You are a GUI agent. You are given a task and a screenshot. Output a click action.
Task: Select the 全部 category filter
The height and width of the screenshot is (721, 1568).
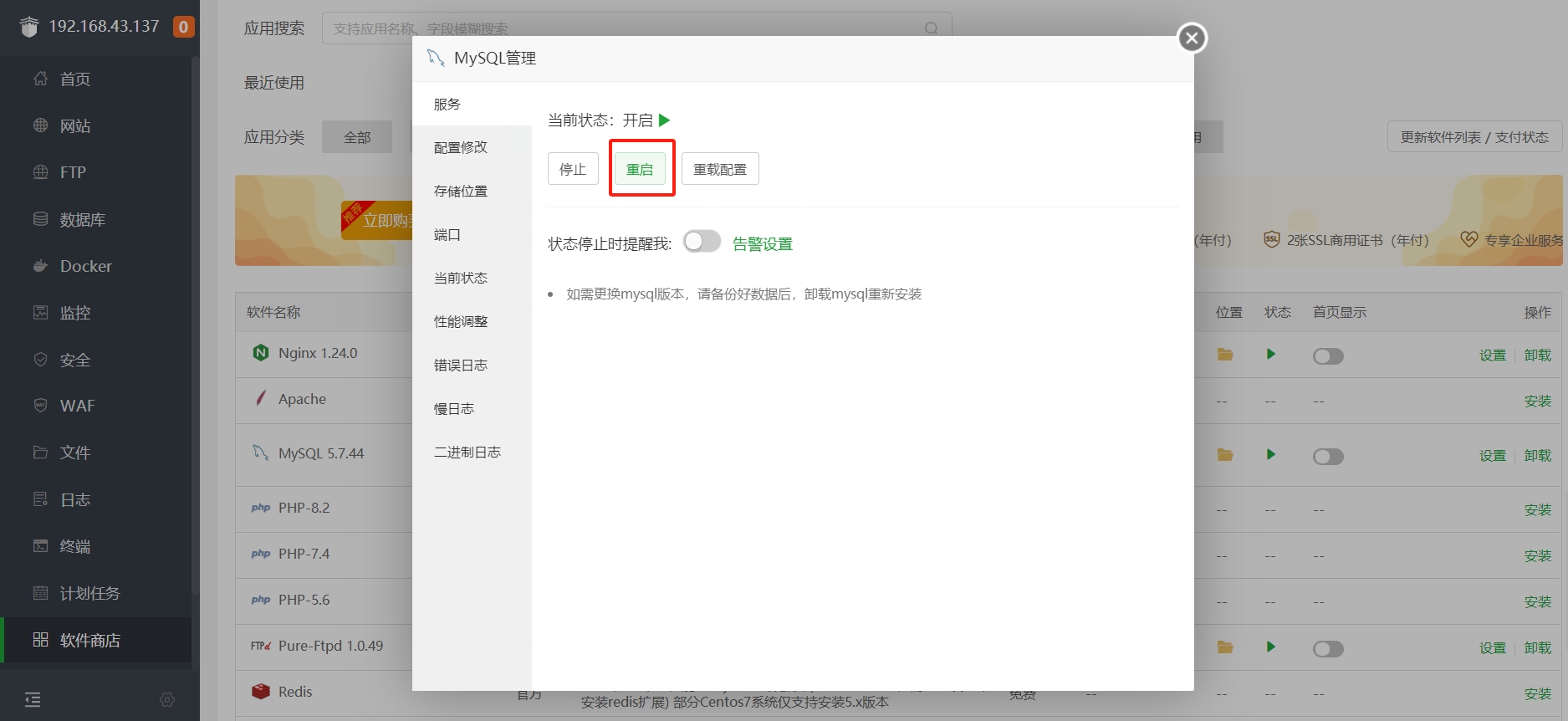coord(357,137)
